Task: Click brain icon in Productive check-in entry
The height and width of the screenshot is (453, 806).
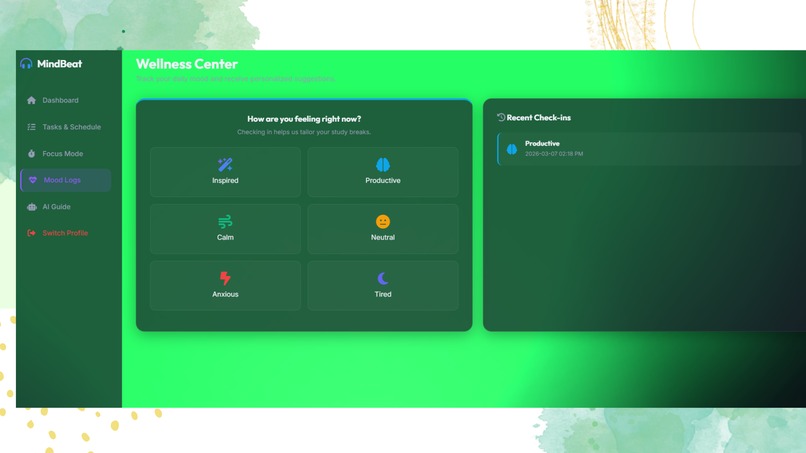Action: (512, 149)
